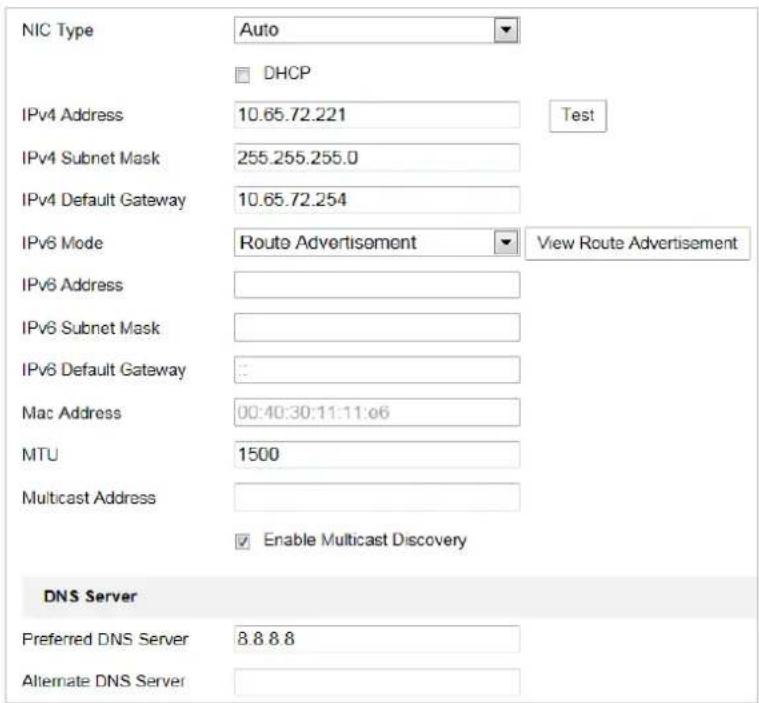Enable the DHCP checkbox
This screenshot has width=759, height=703.
pos(242,75)
